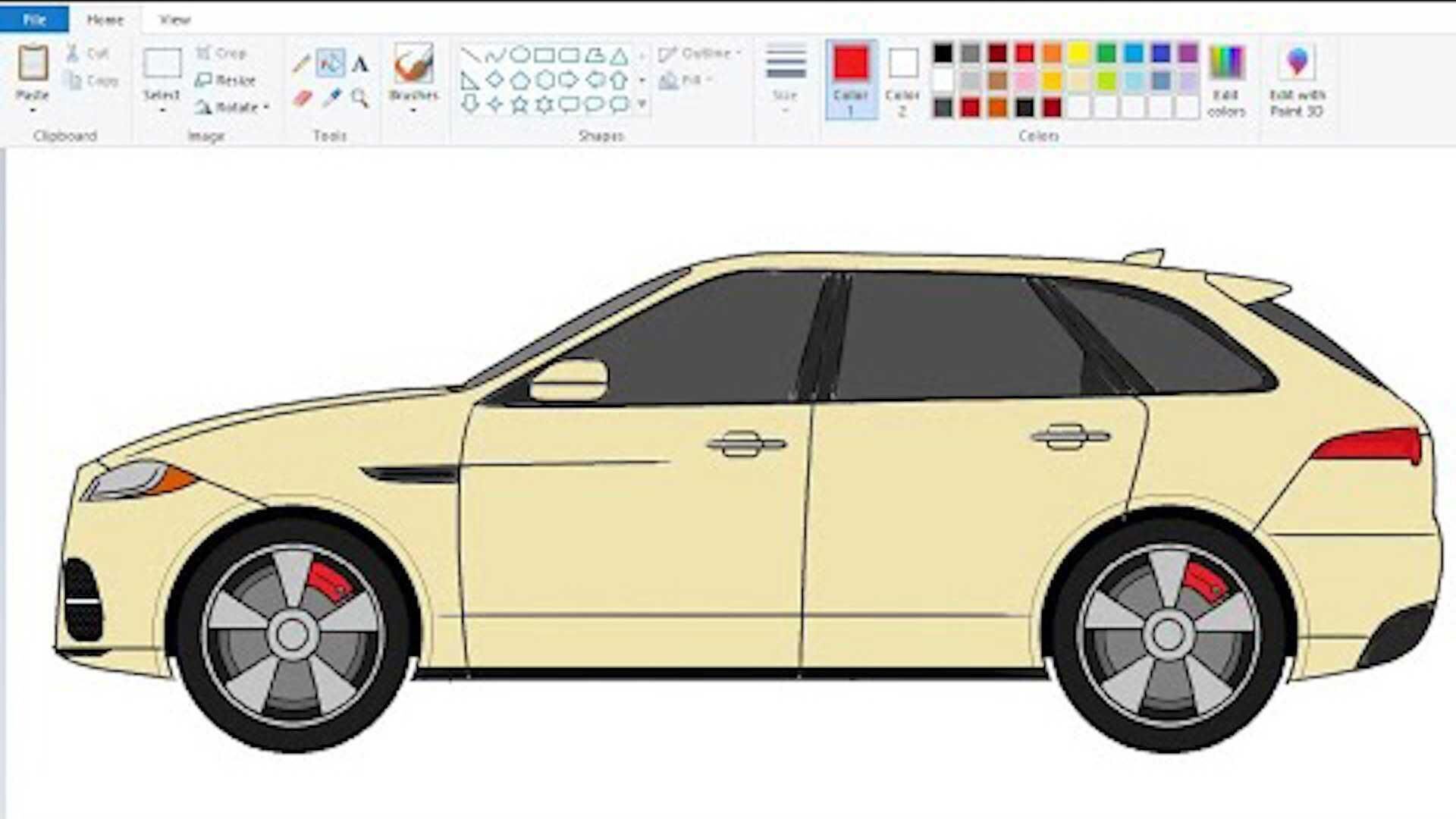This screenshot has width=1456, height=819.
Task: Open the Rotate dropdown menu
Action: (x=265, y=108)
